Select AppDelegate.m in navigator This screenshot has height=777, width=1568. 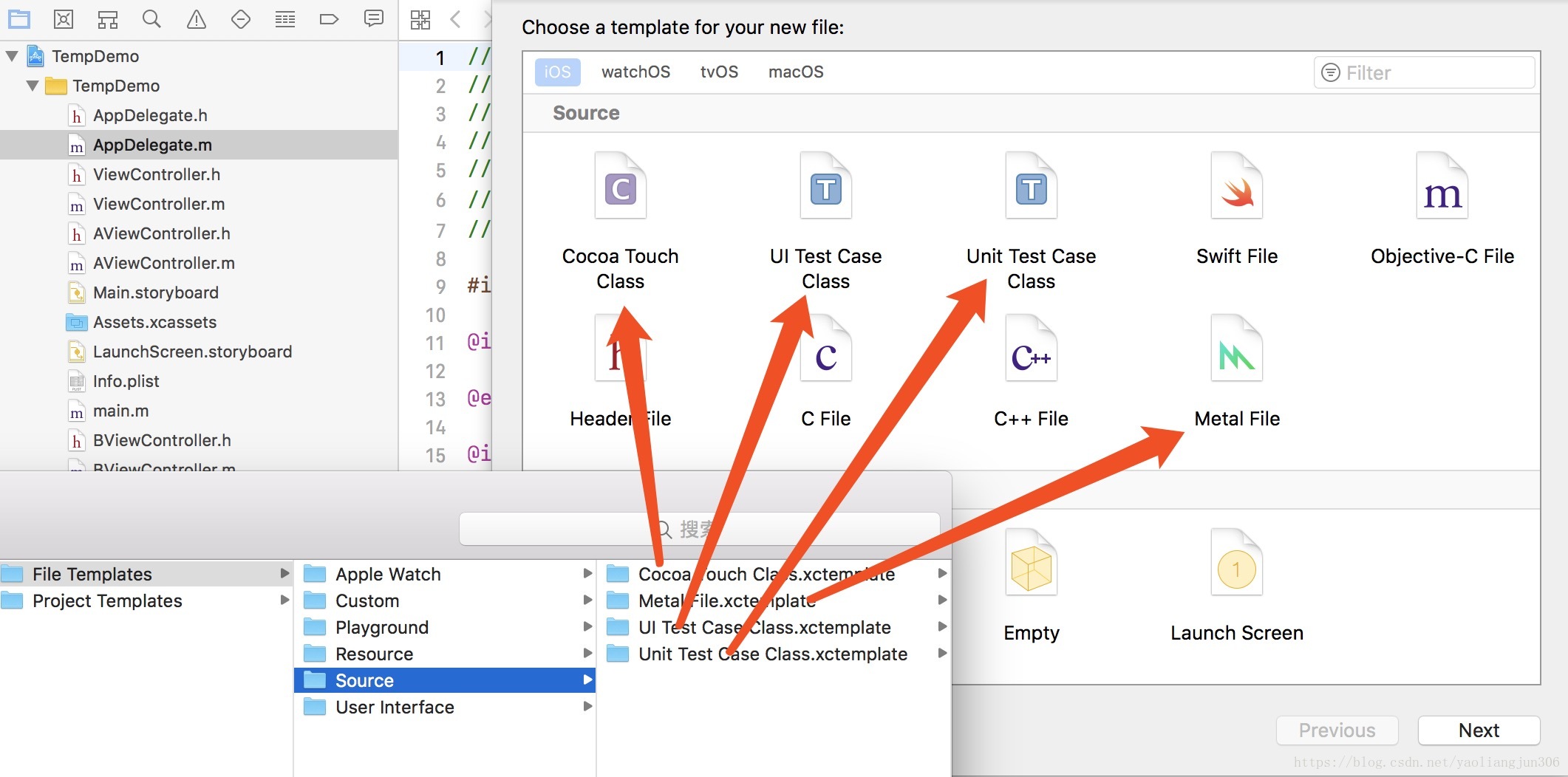point(199,145)
